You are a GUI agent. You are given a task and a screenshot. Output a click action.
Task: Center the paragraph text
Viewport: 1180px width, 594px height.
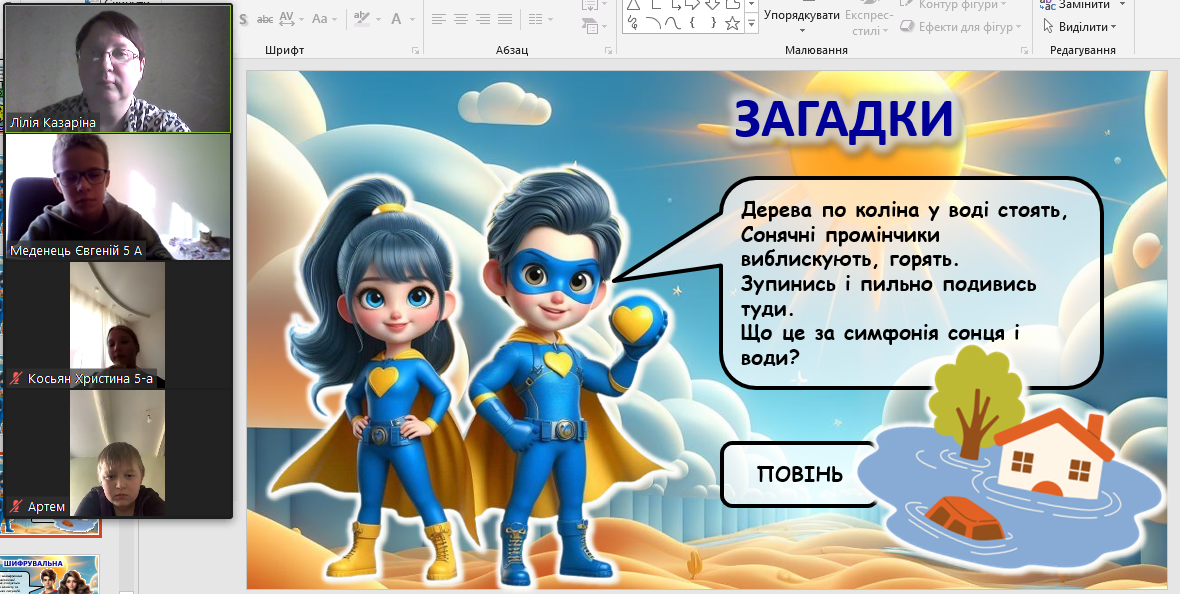461,19
